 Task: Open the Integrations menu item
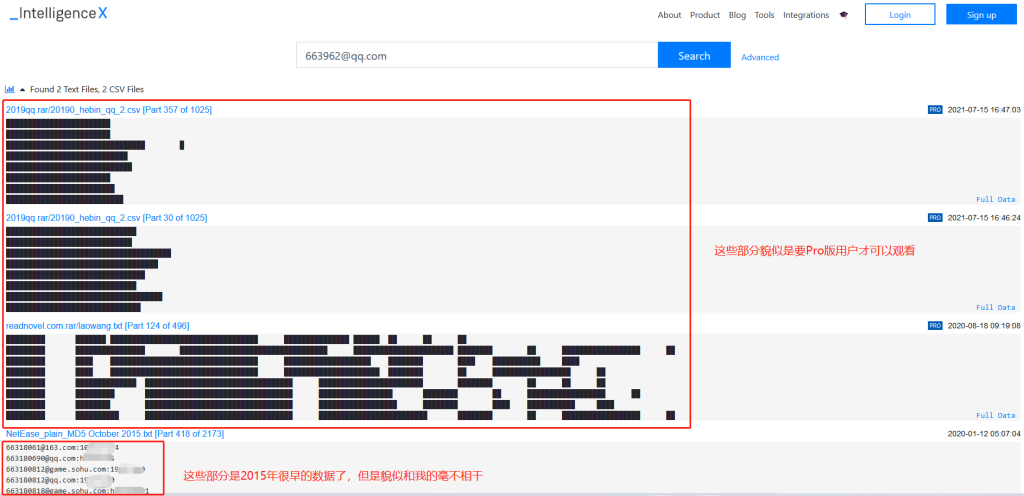(x=806, y=15)
